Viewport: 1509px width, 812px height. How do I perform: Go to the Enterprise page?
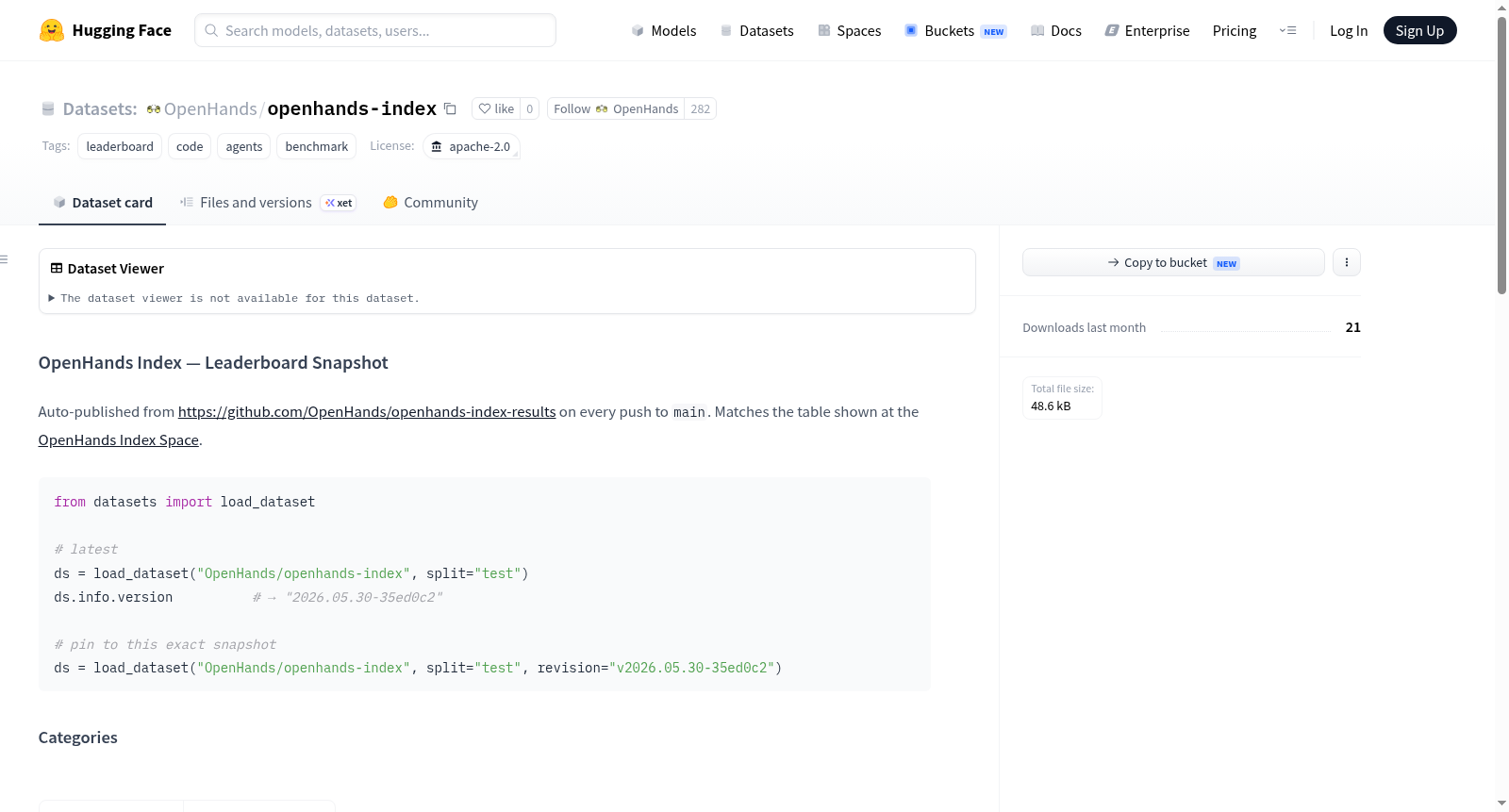click(x=1147, y=30)
